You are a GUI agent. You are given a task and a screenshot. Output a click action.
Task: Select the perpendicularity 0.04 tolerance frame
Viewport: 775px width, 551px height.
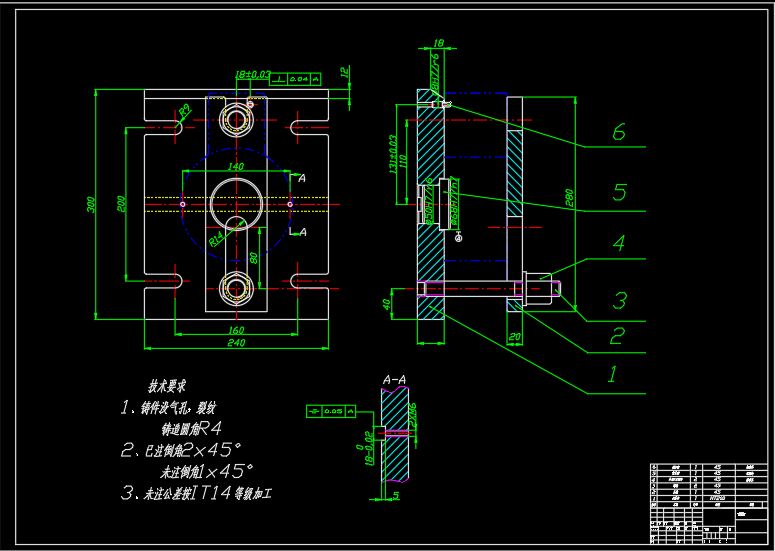[x=296, y=79]
